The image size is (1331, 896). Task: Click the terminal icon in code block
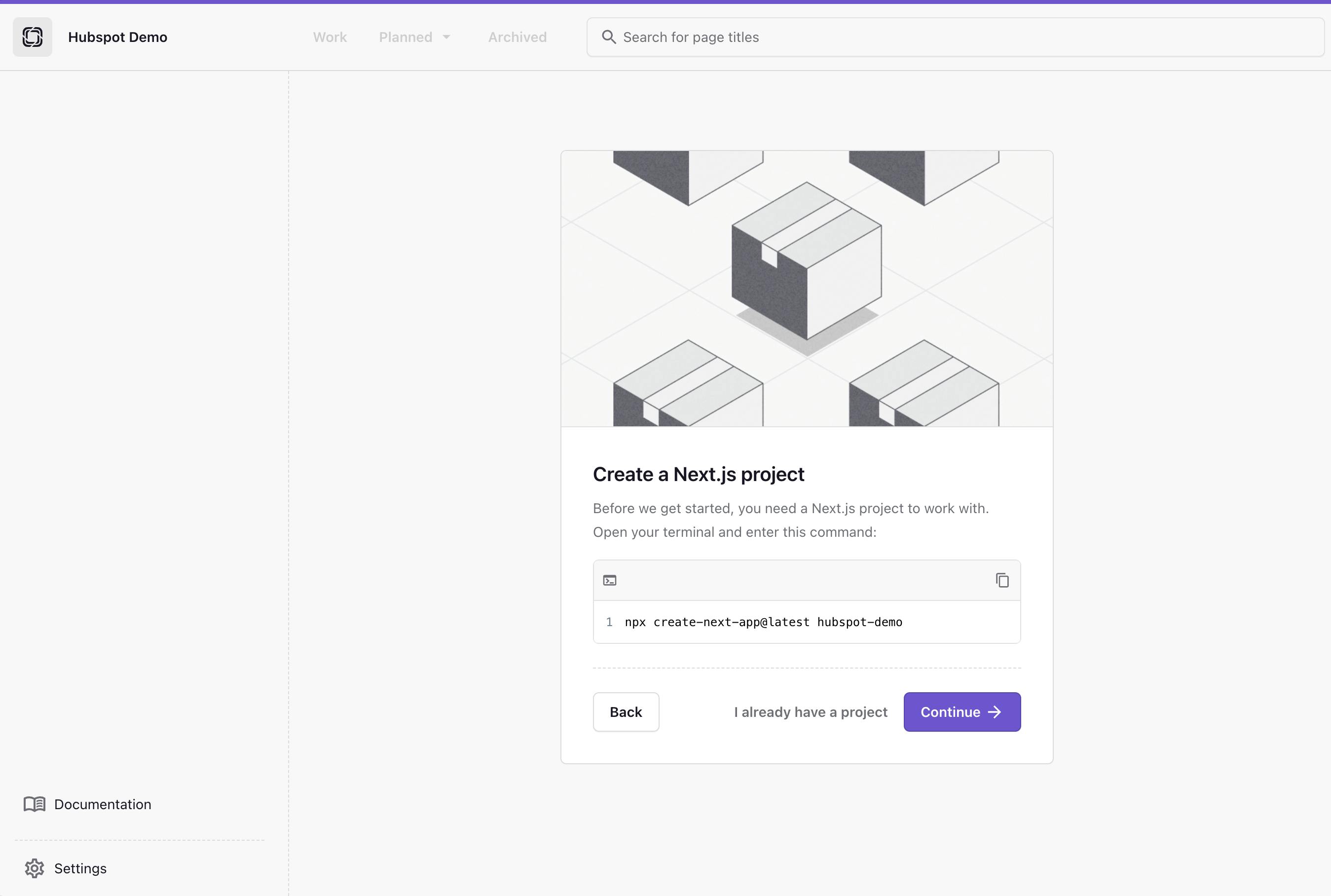(610, 581)
